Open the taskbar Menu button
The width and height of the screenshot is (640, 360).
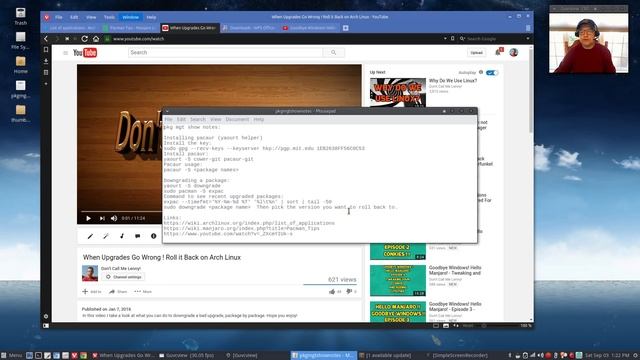click(11, 356)
